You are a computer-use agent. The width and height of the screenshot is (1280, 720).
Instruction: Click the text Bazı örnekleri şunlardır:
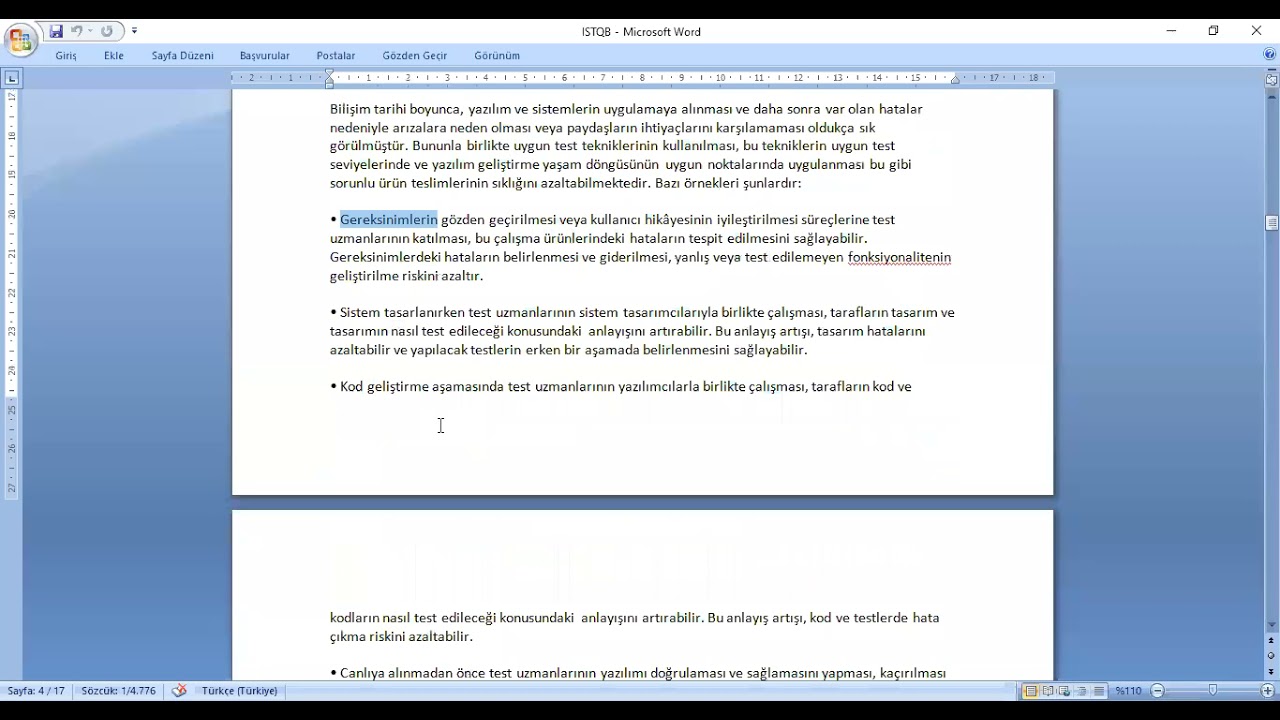coord(728,184)
